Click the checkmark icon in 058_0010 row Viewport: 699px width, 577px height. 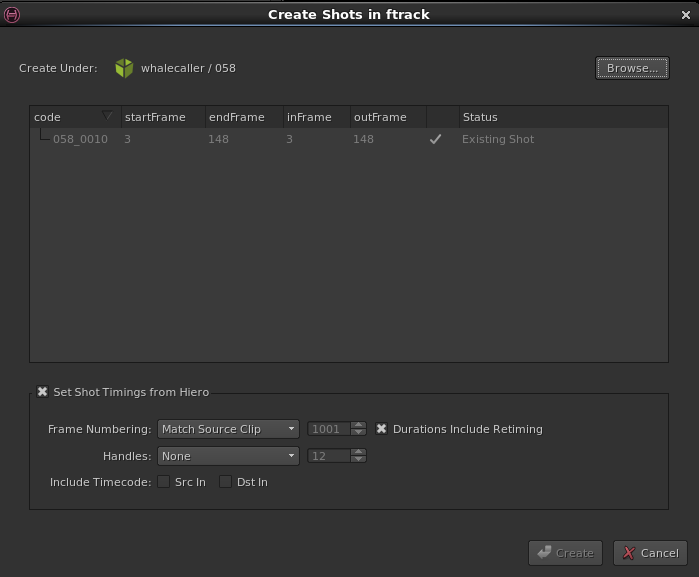pyautogui.click(x=435, y=139)
